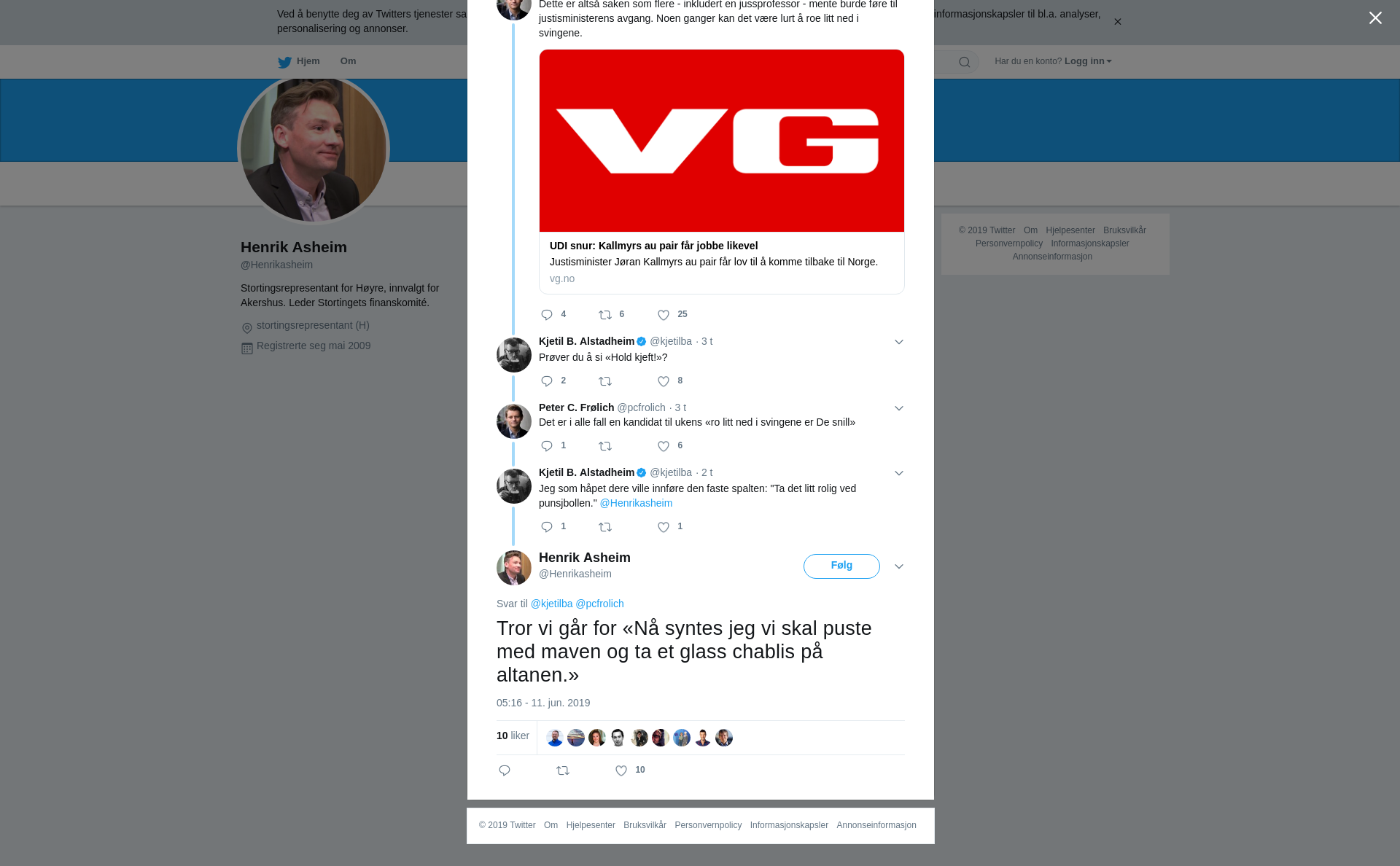Close the tweet overlay dialog
This screenshot has height=866, width=1400.
[1375, 17]
